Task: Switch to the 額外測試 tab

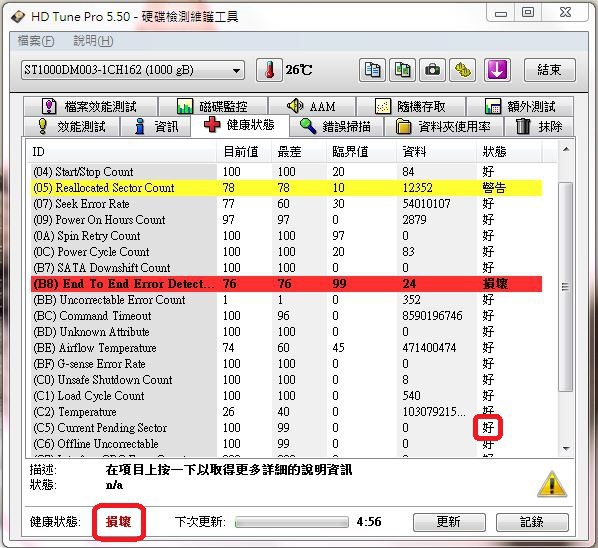Action: click(x=520, y=106)
